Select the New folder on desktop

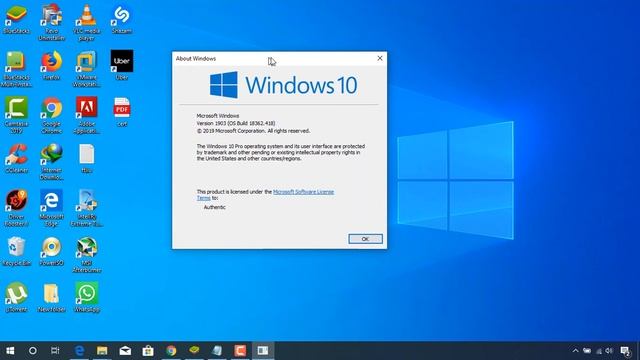[x=51, y=298]
